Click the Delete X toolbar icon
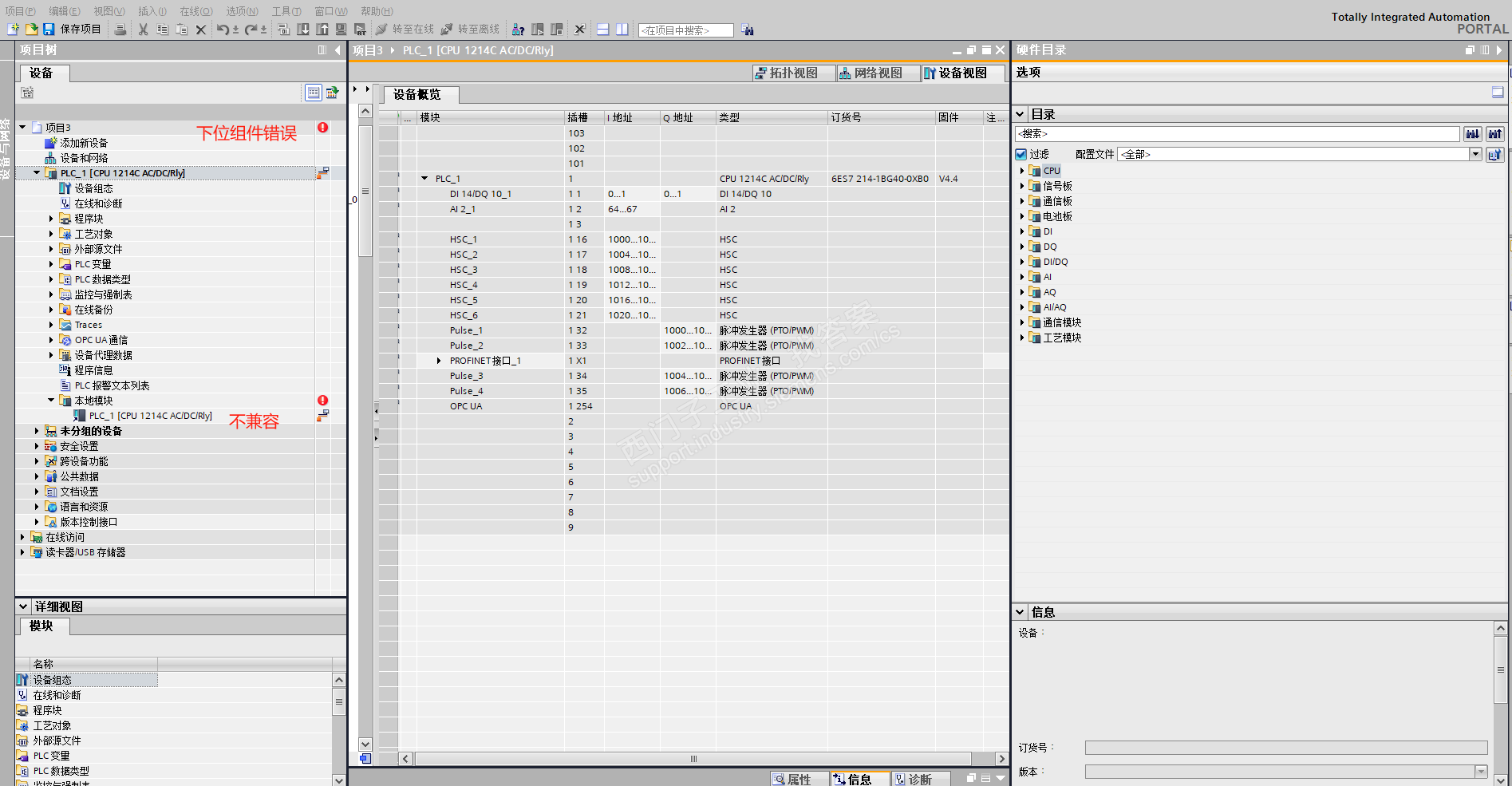Image resolution: width=1512 pixels, height=786 pixels. (201, 30)
